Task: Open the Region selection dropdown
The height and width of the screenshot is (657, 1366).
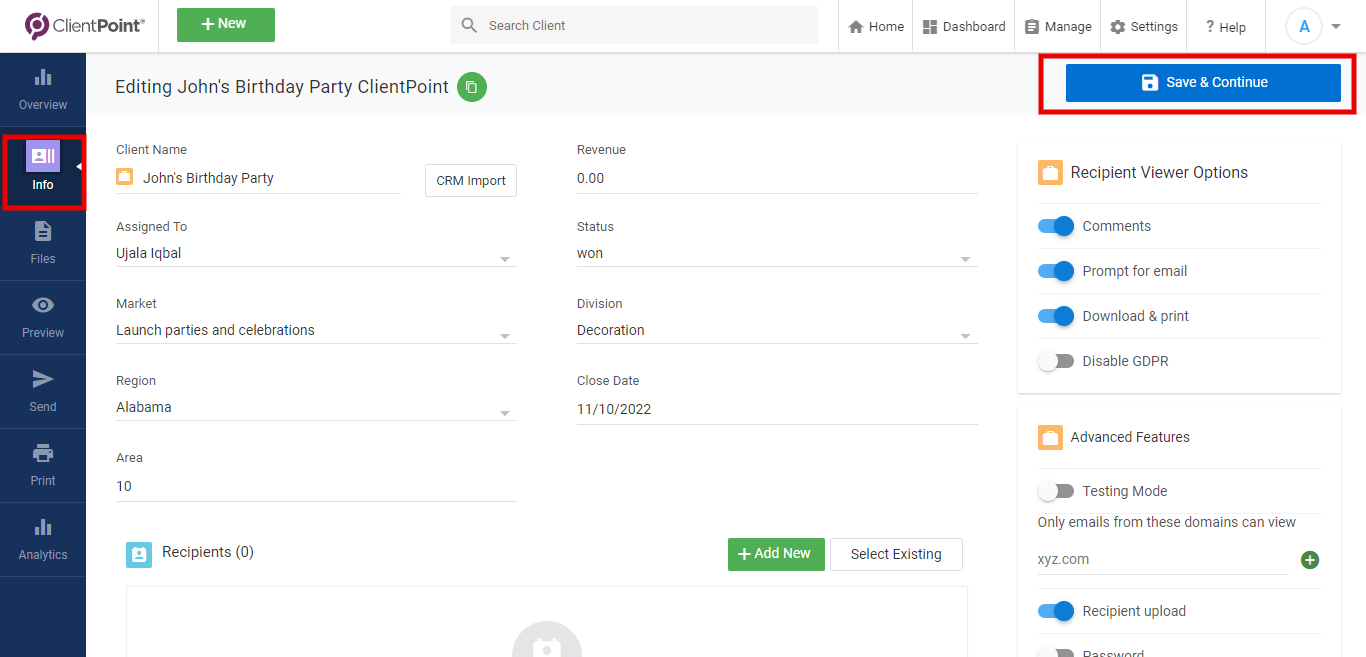Action: coord(504,411)
